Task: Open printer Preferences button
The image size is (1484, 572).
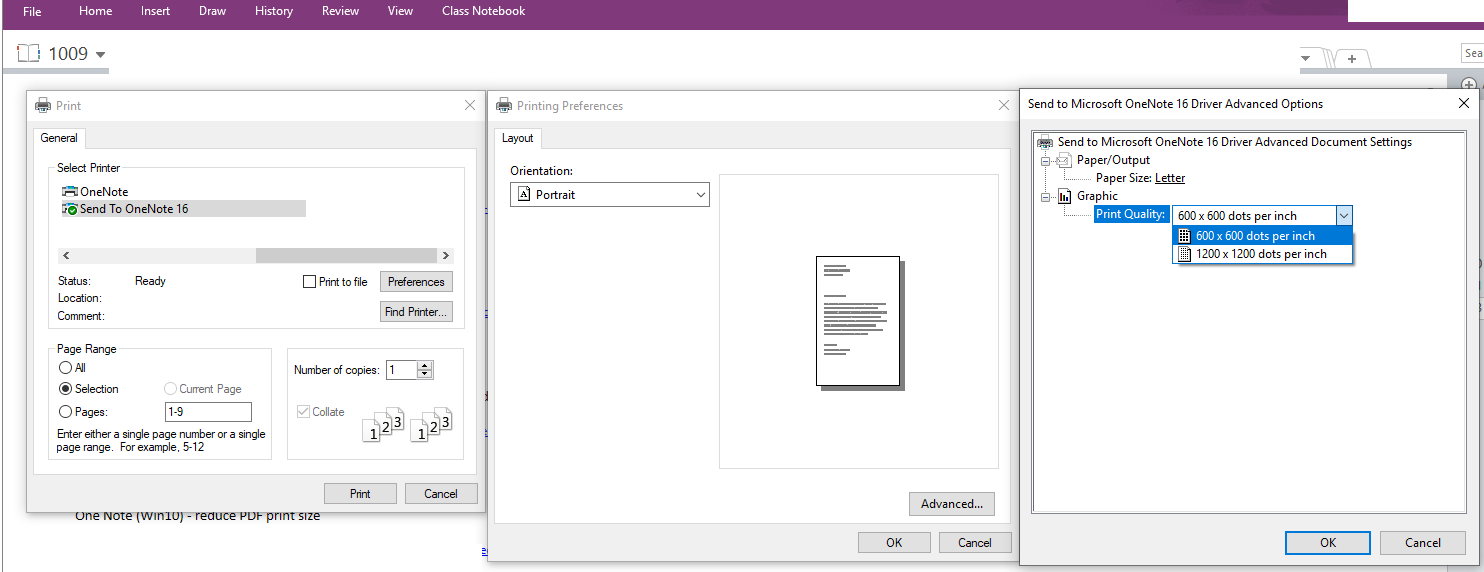Action: [x=416, y=282]
